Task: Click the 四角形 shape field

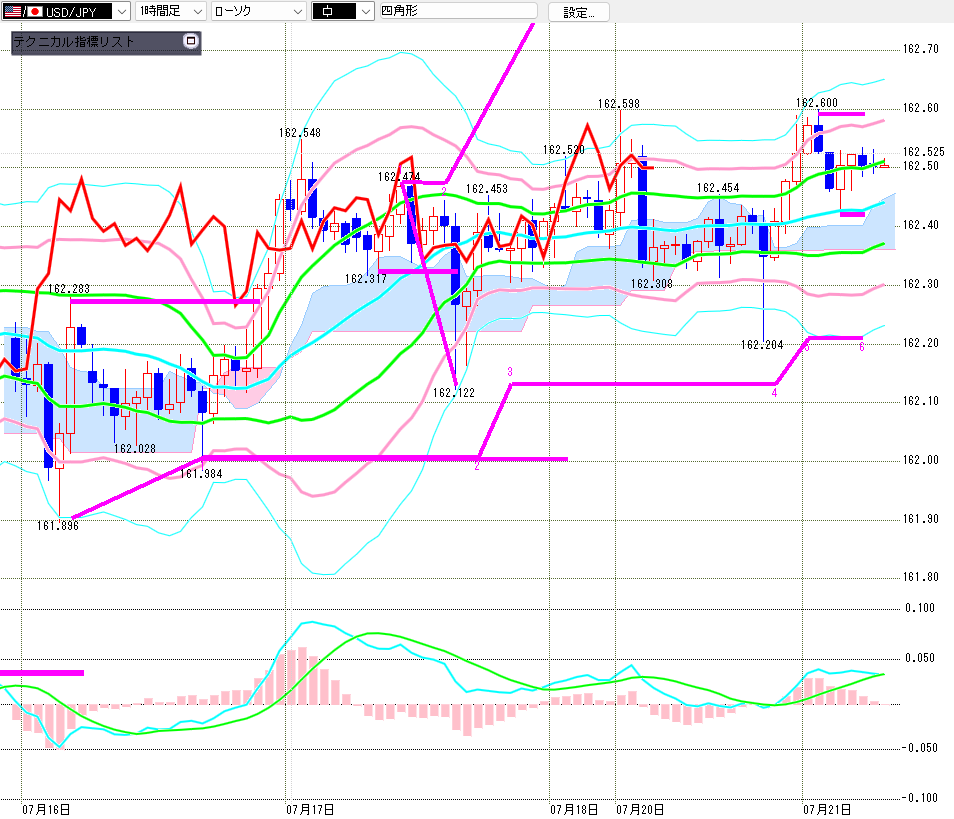Action: (458, 10)
